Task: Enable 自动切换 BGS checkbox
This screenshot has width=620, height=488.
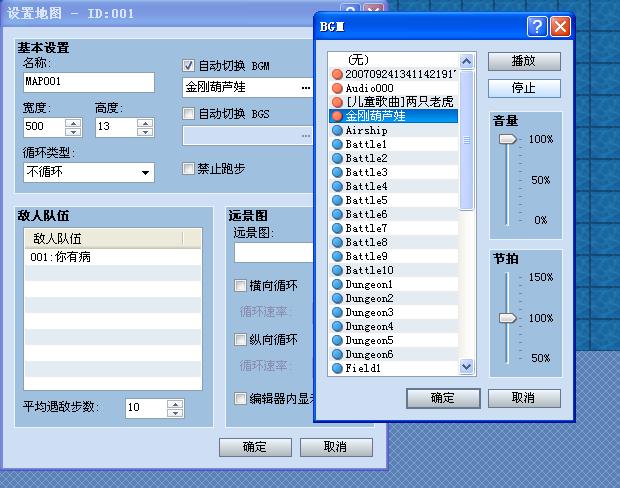Action: coord(188,114)
